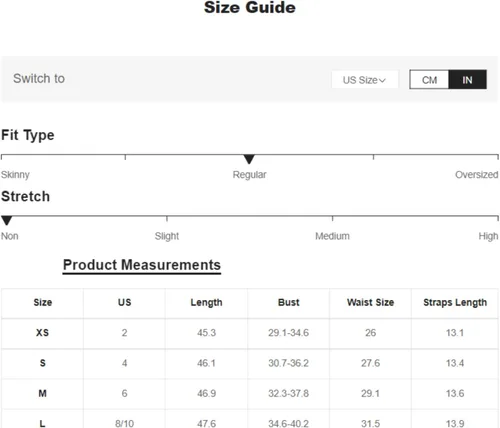Click the Slight stretch label

click(167, 236)
